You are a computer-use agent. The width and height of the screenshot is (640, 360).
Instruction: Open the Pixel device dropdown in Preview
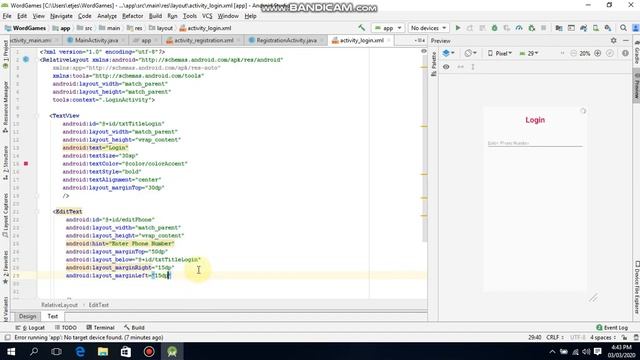pos(500,53)
